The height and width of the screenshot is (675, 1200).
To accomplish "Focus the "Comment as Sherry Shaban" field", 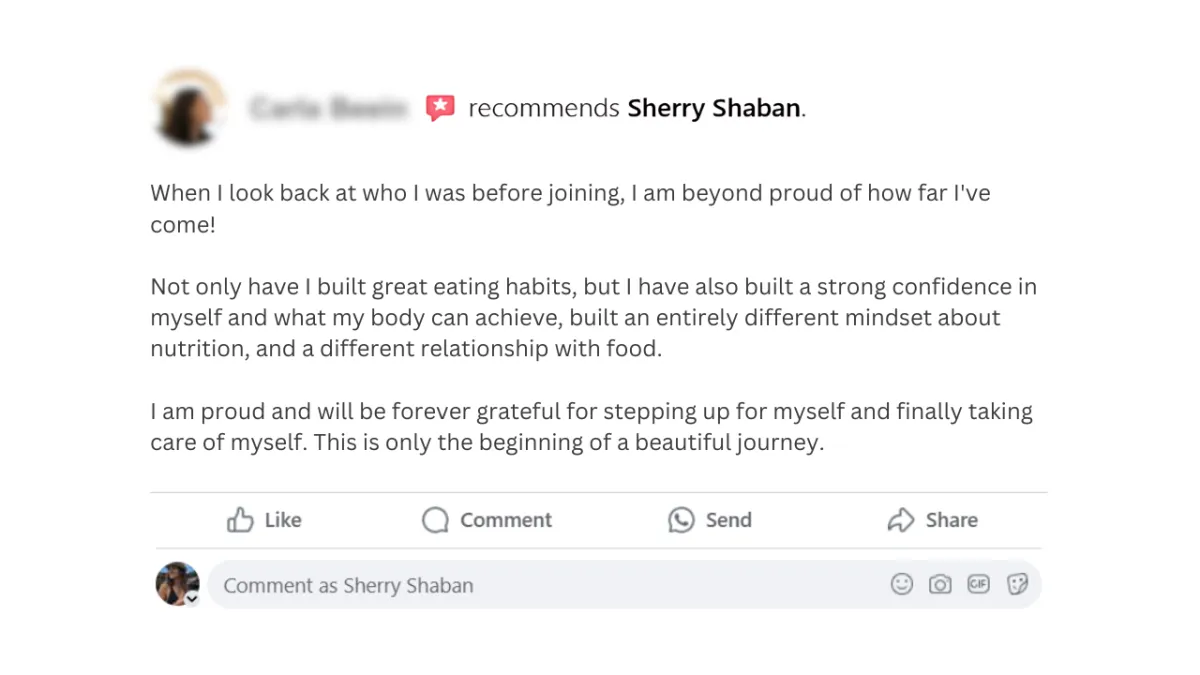I will point(550,585).
